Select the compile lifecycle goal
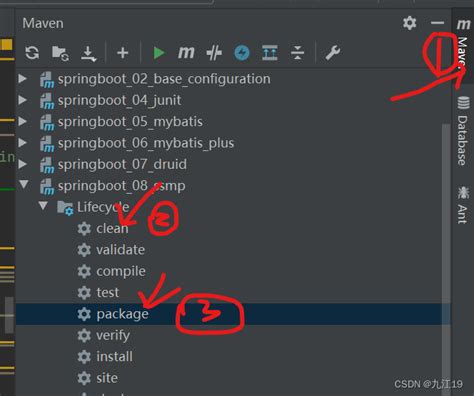 tap(121, 271)
